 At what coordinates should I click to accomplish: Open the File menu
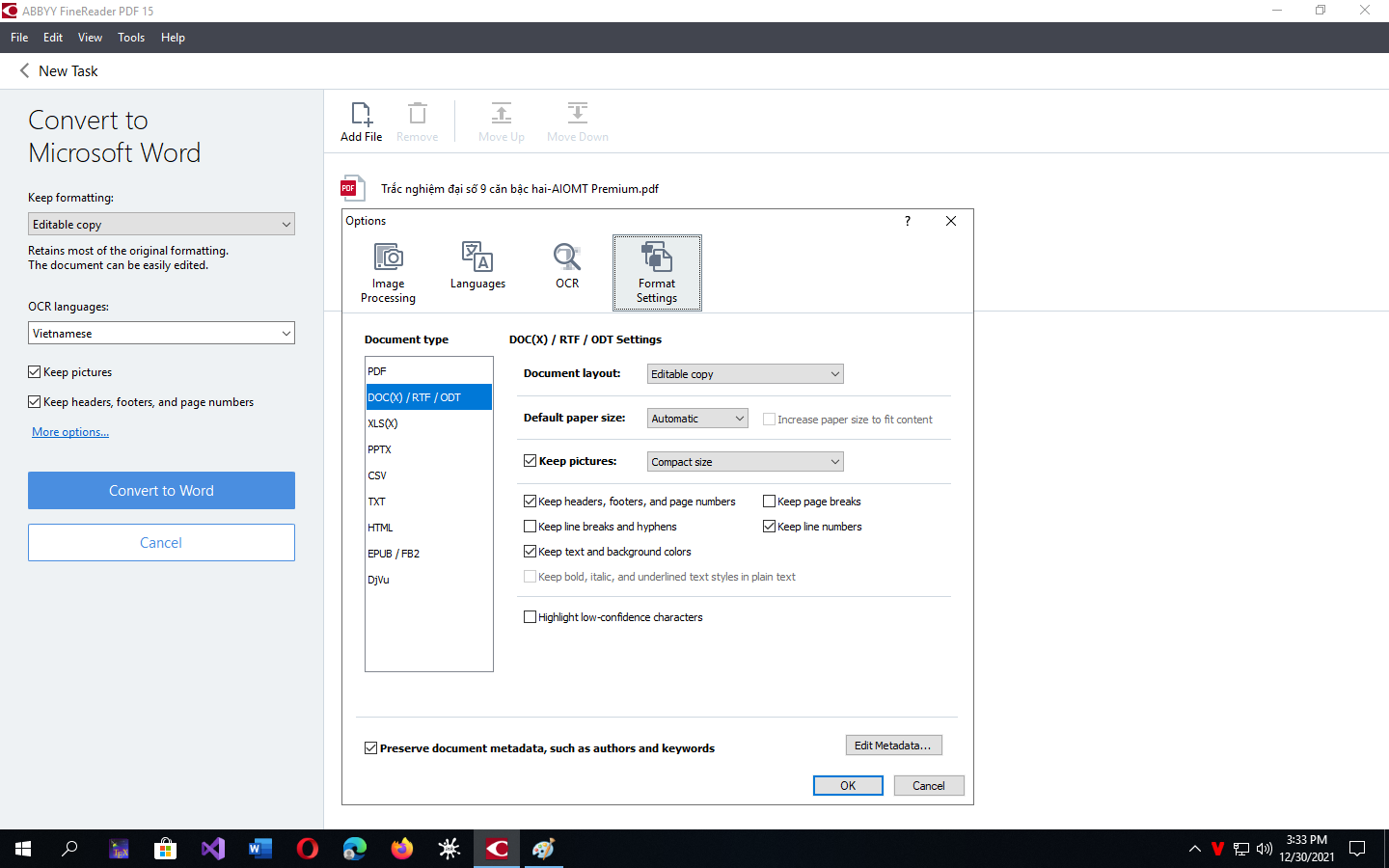click(x=19, y=38)
